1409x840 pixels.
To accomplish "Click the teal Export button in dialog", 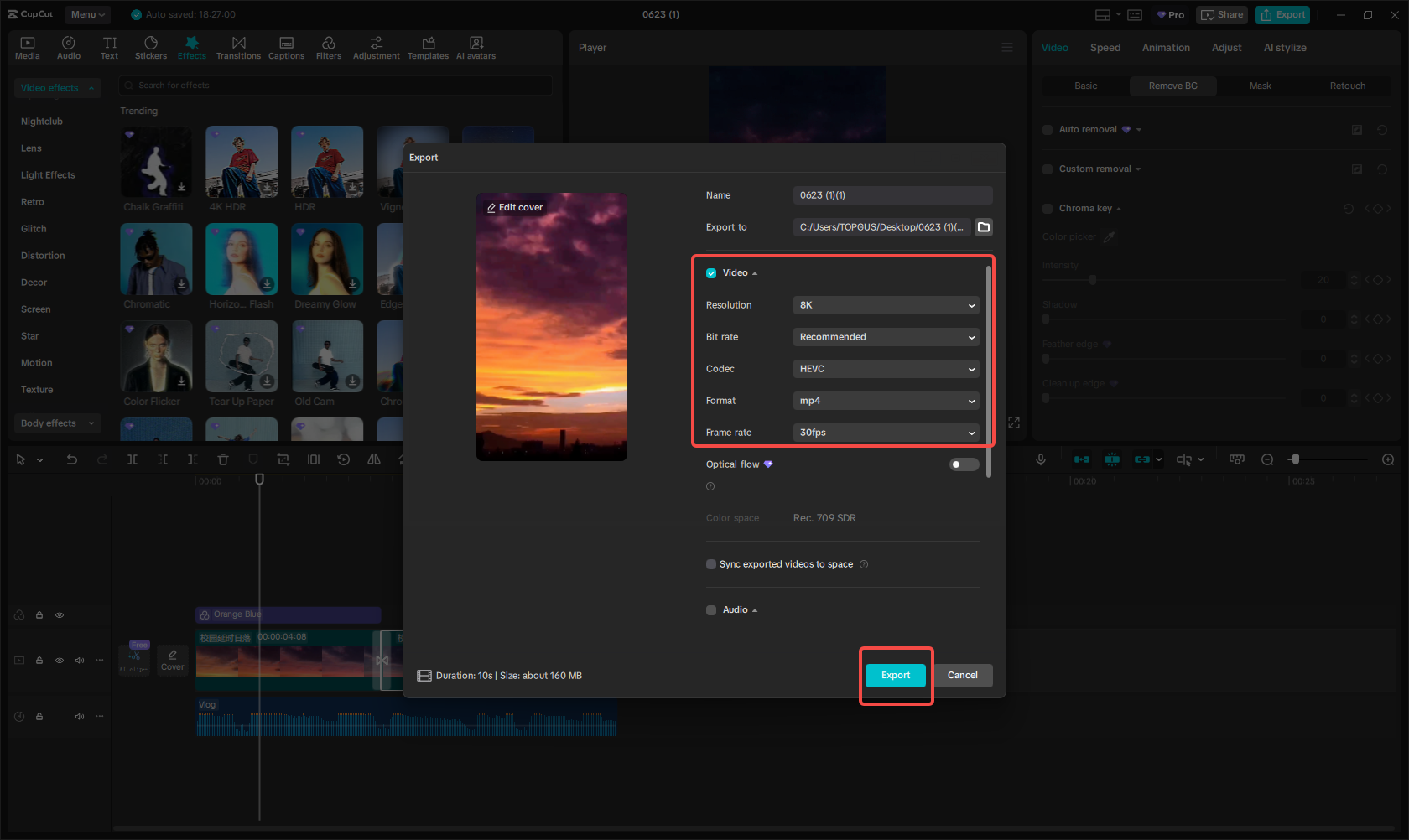I will tap(895, 676).
